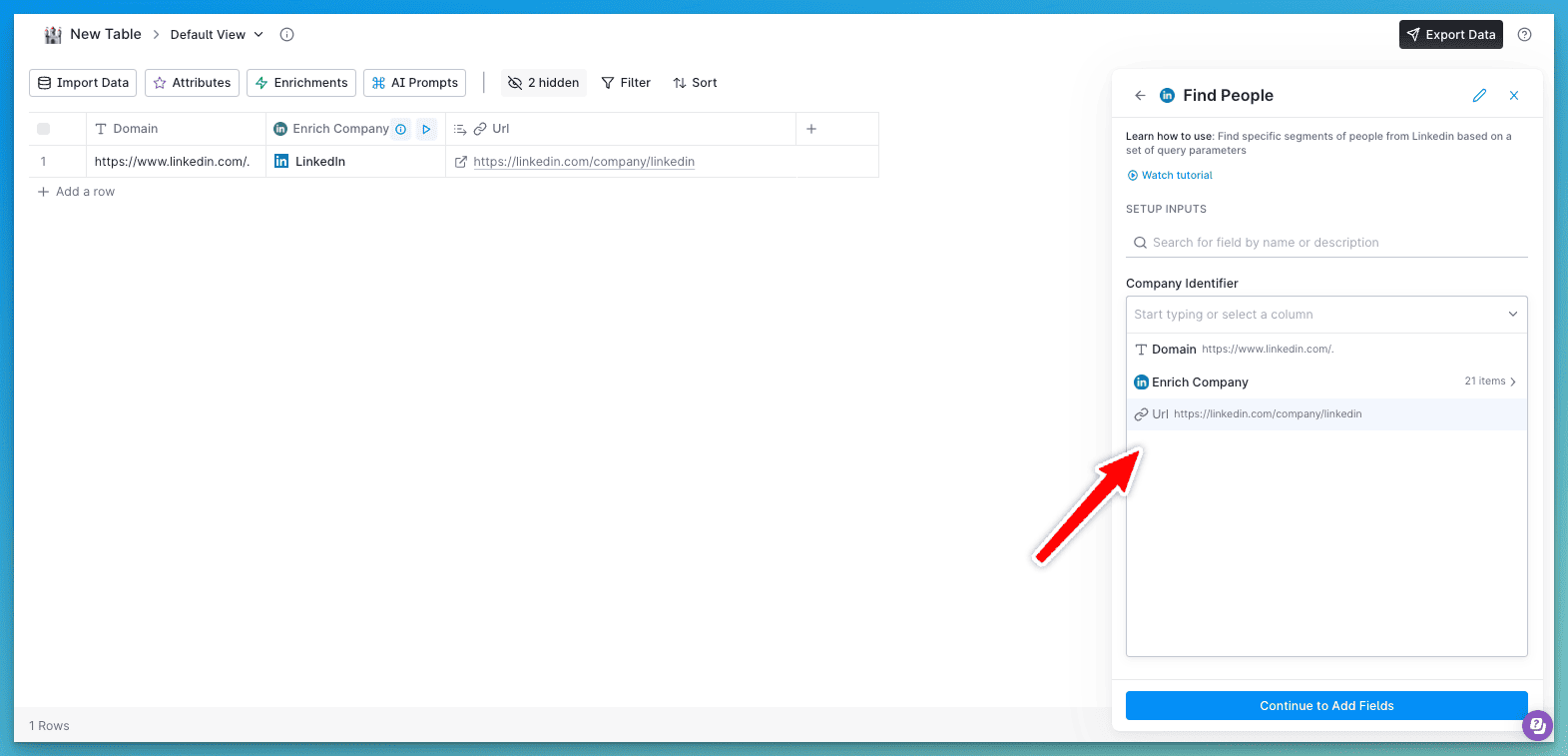Screen dimensions: 1568x756
Task: Open the Default View dropdown
Action: point(217,35)
